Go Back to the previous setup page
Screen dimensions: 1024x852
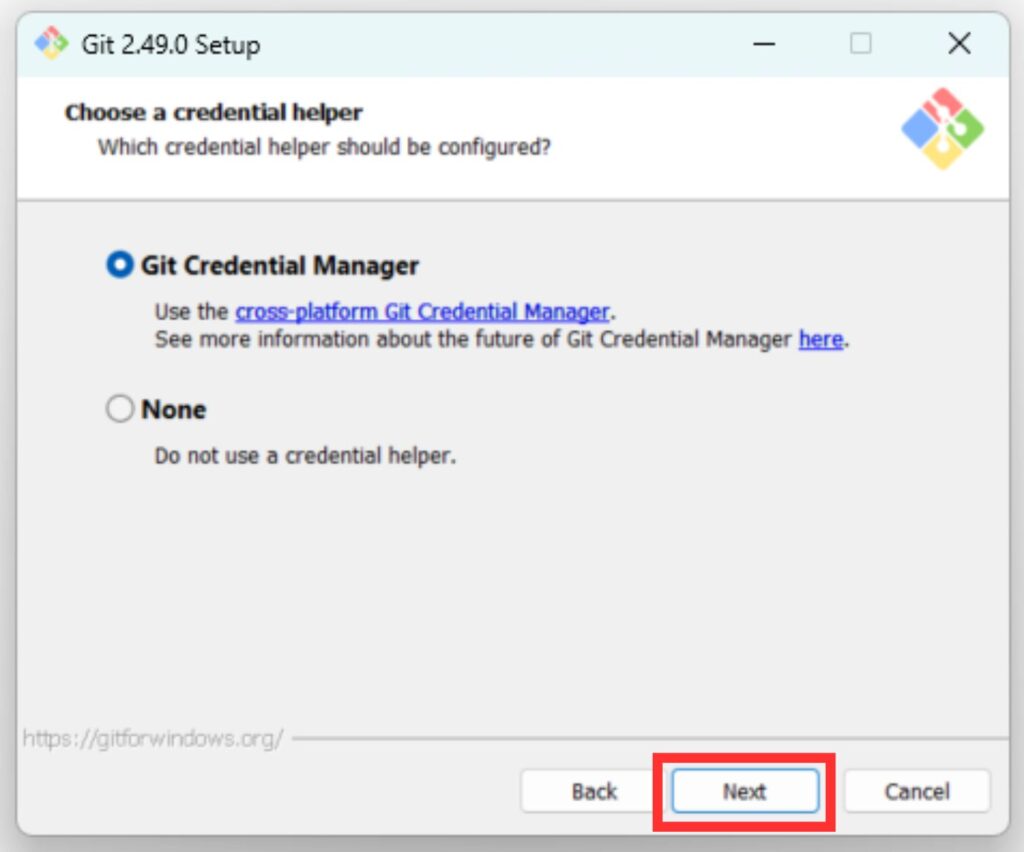point(594,791)
